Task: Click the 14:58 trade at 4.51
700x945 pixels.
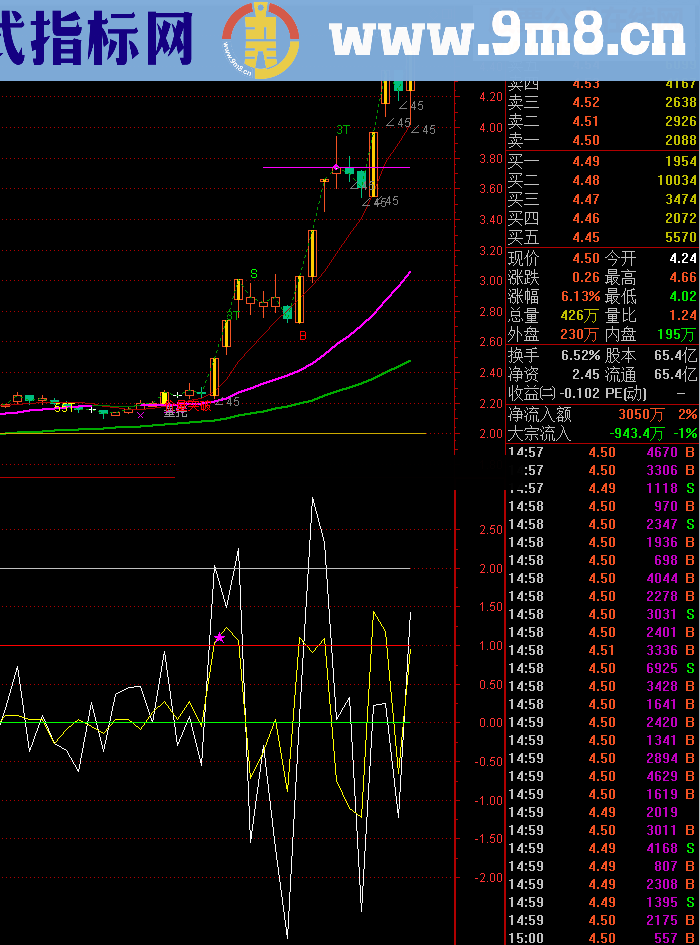Action: [x=602, y=650]
